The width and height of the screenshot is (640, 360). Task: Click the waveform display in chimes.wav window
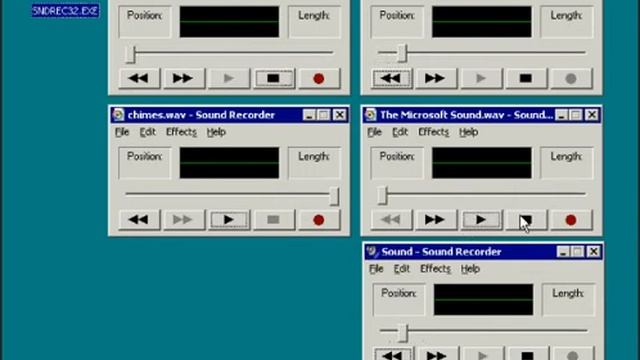point(229,163)
